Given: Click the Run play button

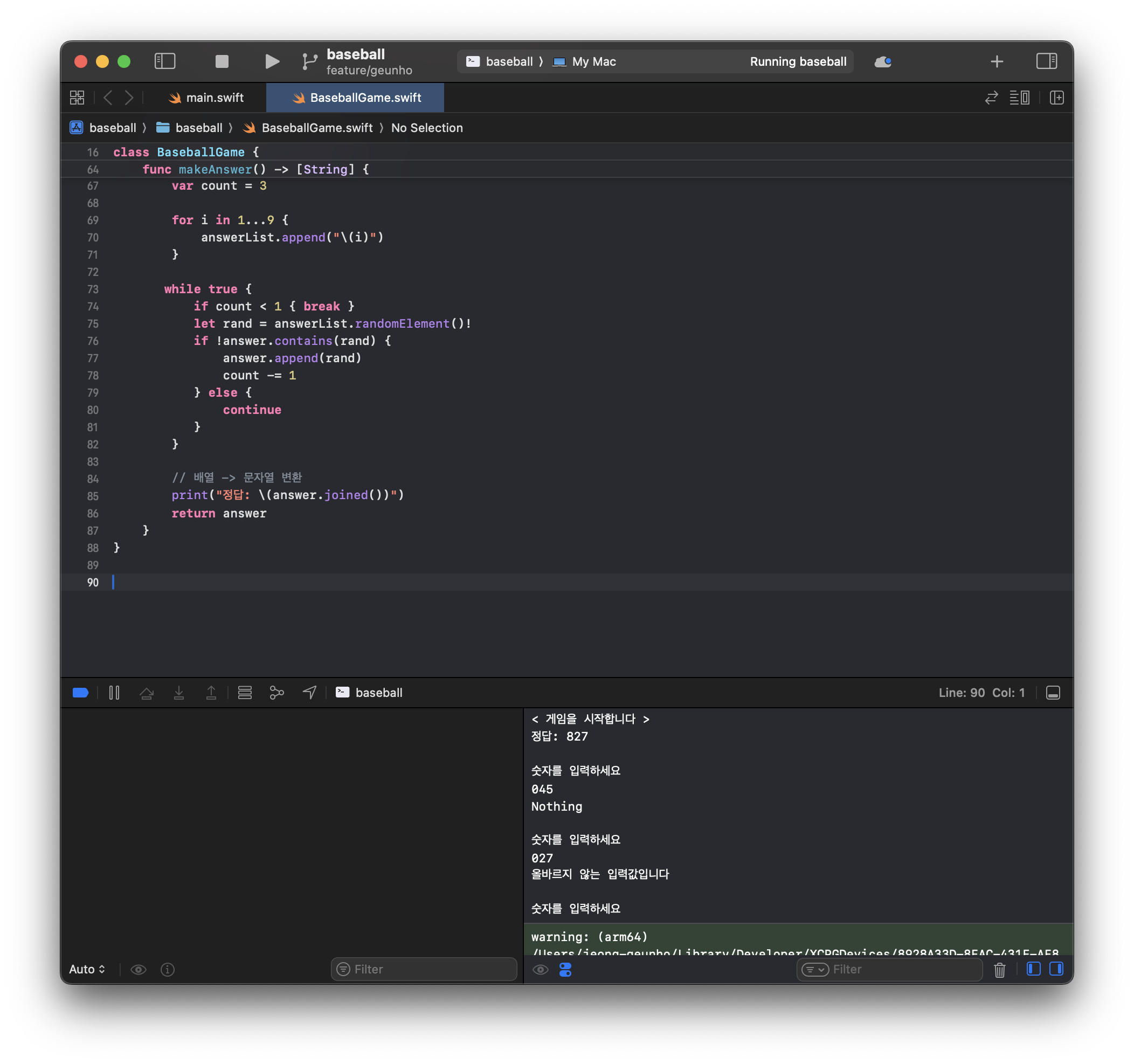Looking at the screenshot, I should pyautogui.click(x=272, y=61).
